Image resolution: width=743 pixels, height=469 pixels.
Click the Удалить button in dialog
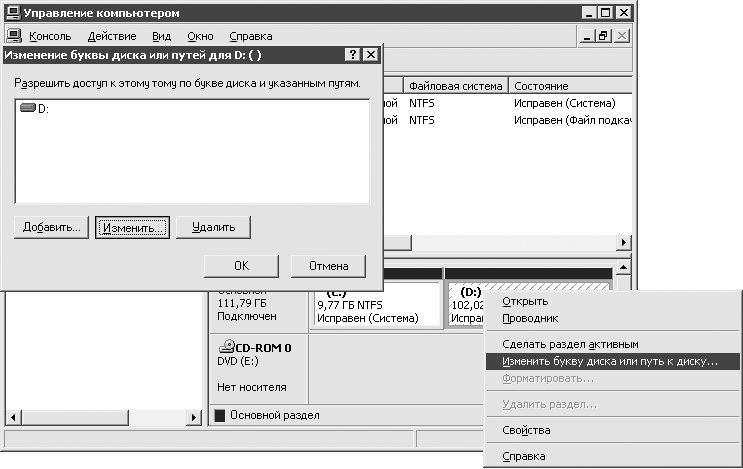213,227
